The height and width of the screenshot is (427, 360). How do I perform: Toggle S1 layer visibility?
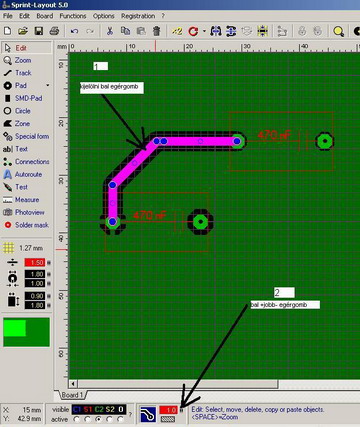click(88, 409)
